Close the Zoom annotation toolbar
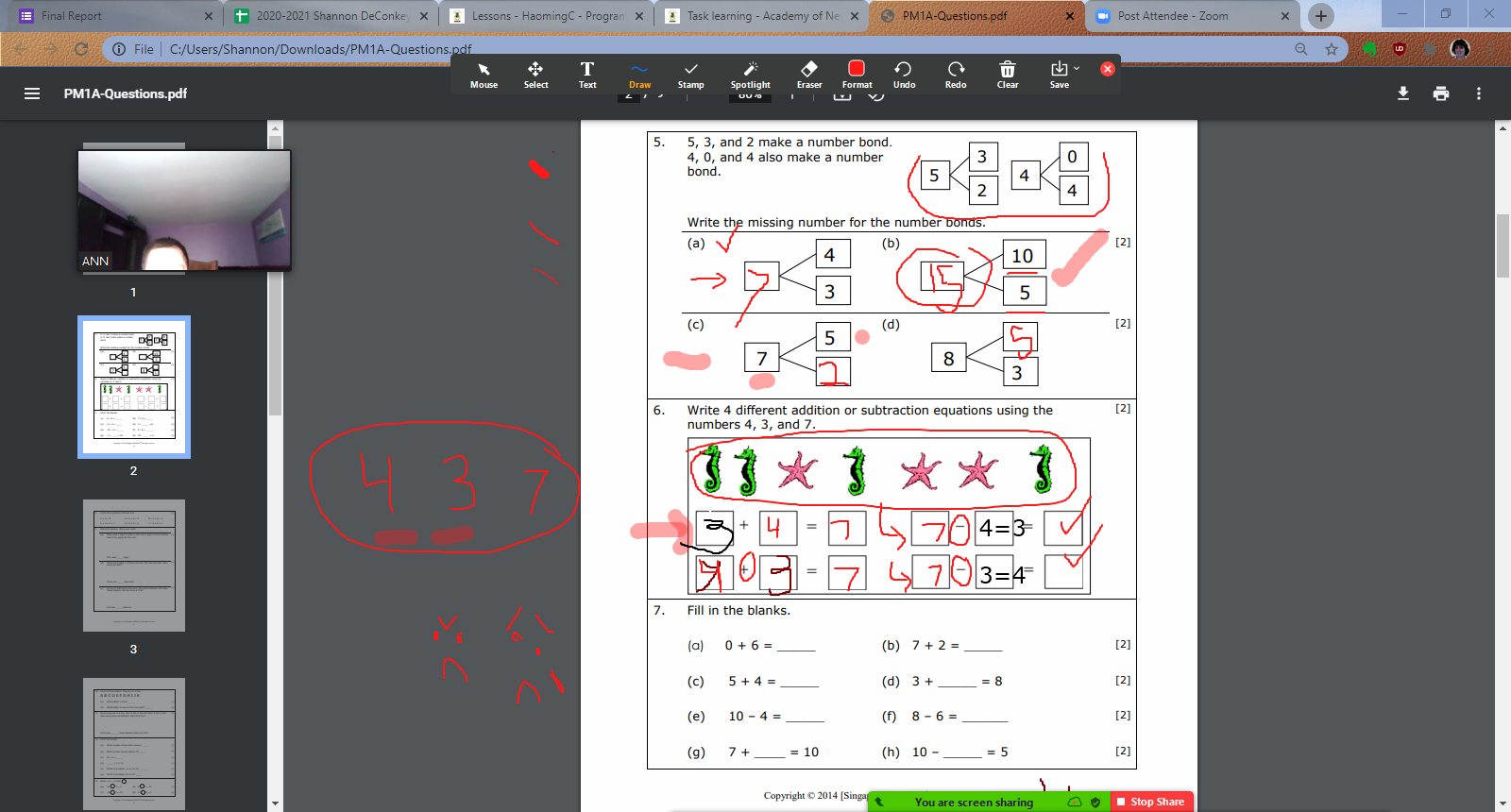The width and height of the screenshot is (1511, 812). [x=1108, y=69]
